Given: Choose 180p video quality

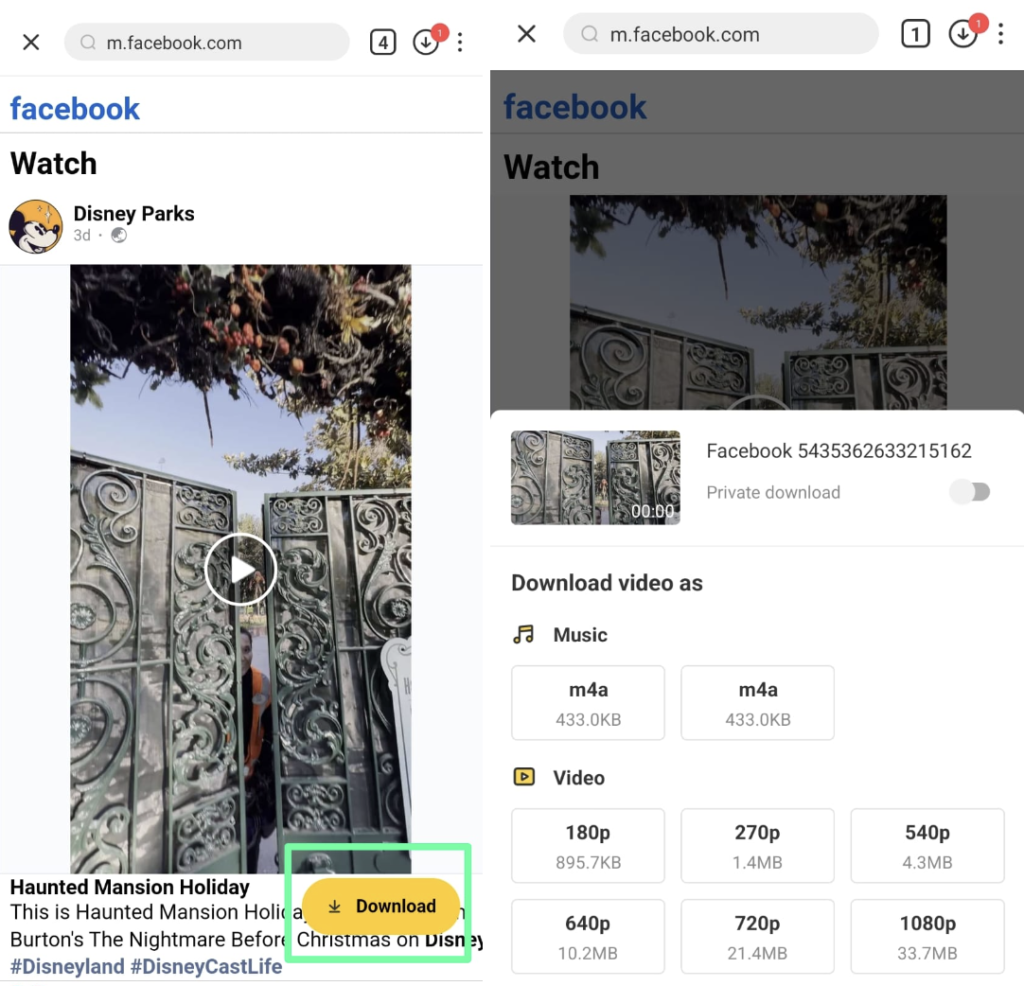Looking at the screenshot, I should (588, 846).
